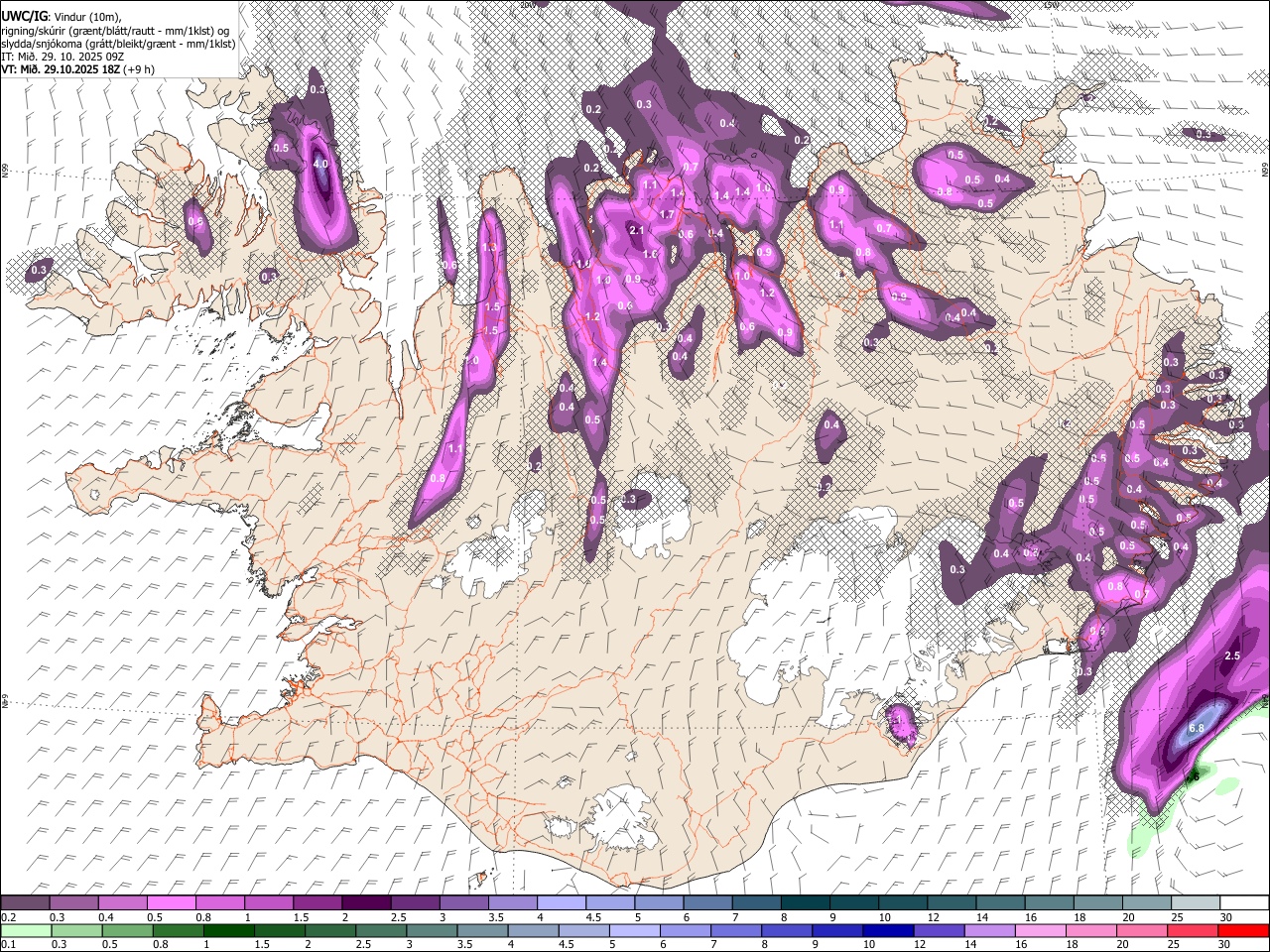Select bottom-row legend swatch starting at 4
The height and width of the screenshot is (952, 1270).
[534, 931]
